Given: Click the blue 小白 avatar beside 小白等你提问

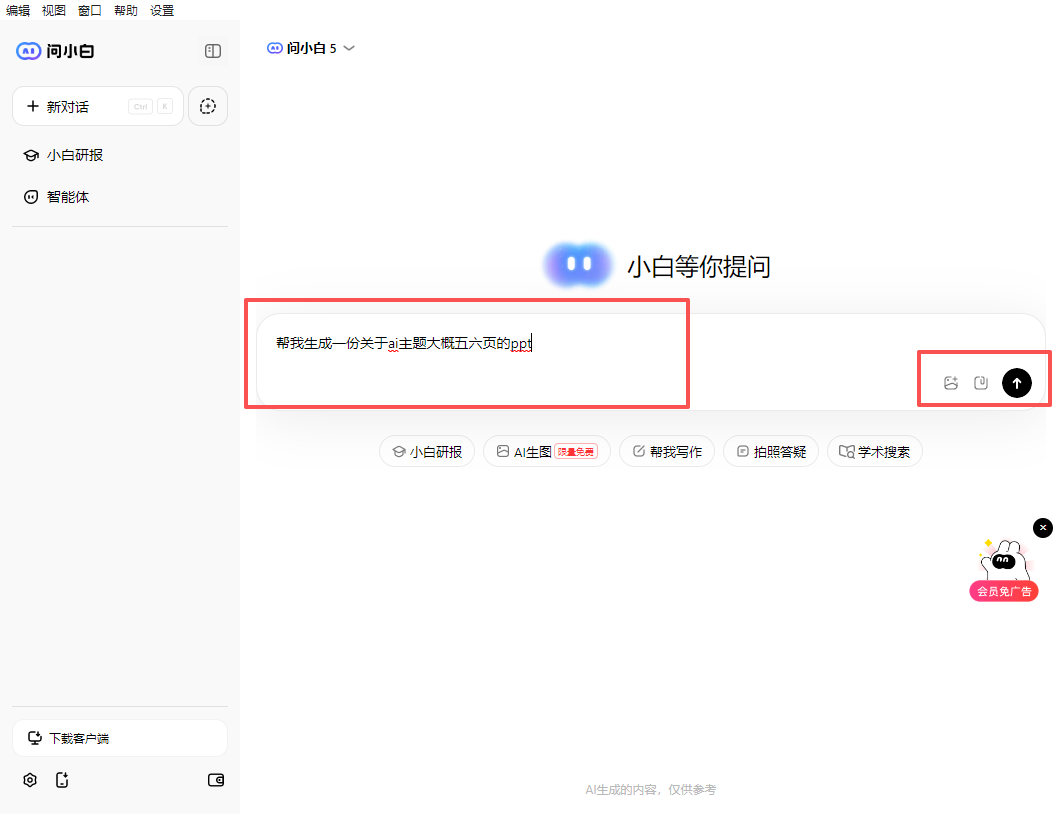Looking at the screenshot, I should 578,265.
